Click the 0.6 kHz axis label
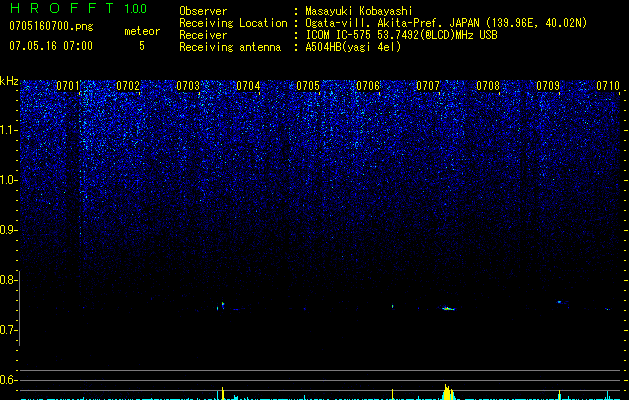 (x=9, y=380)
